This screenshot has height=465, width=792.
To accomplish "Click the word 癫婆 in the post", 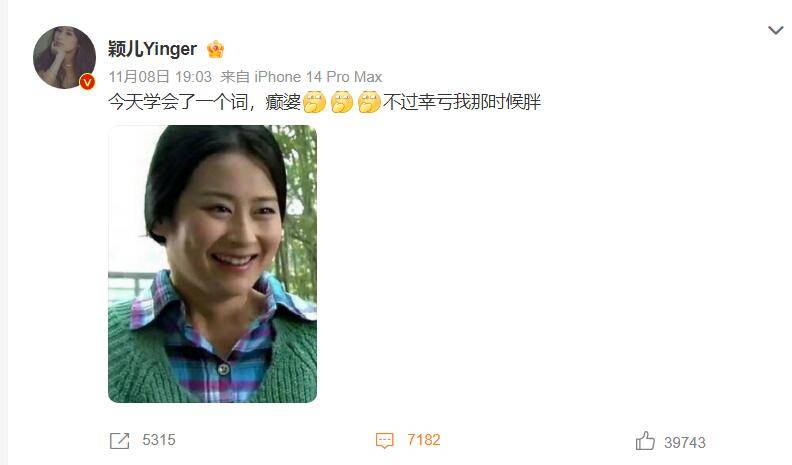I will [283, 102].
